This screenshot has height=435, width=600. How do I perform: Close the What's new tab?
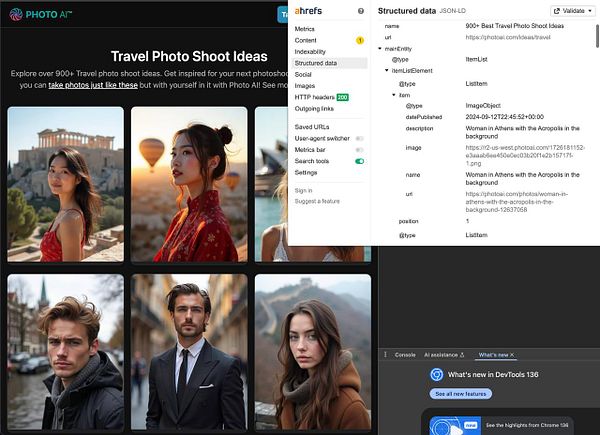tap(512, 355)
